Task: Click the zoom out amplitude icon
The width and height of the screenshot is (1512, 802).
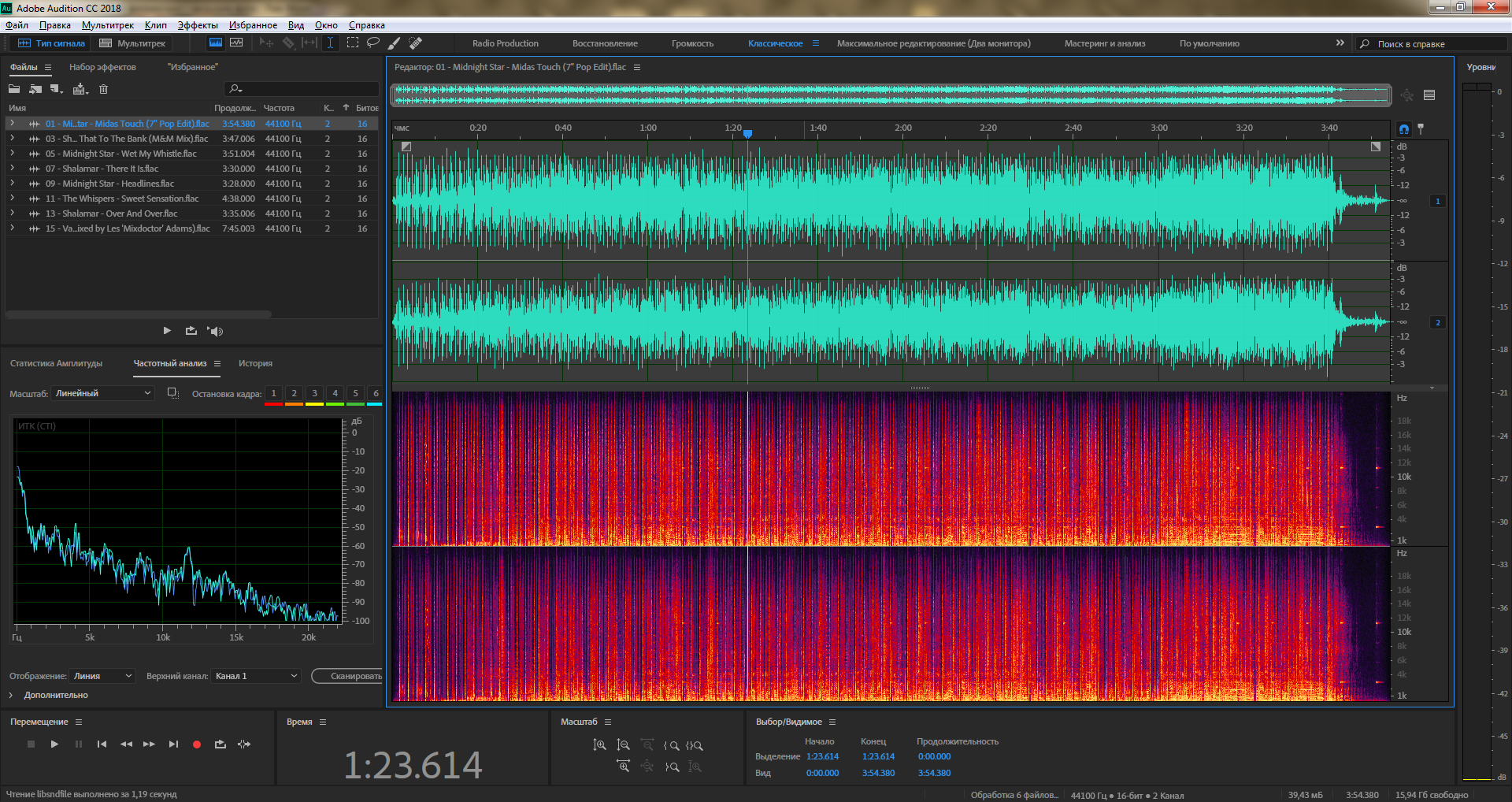Action: tap(624, 745)
